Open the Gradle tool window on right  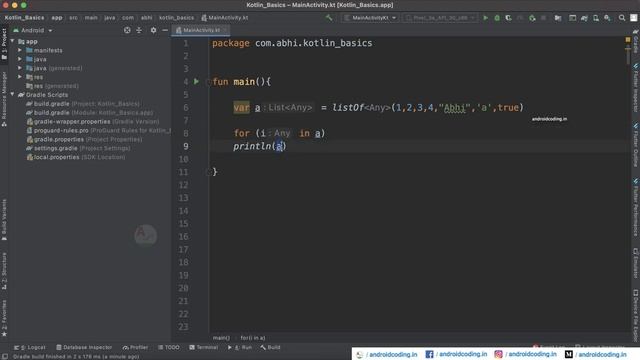(x=636, y=41)
